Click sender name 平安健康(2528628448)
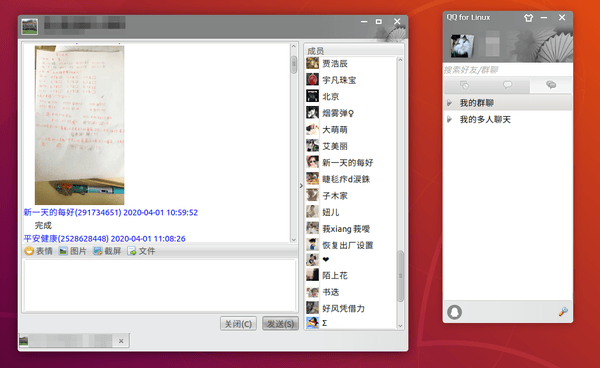 pos(66,239)
